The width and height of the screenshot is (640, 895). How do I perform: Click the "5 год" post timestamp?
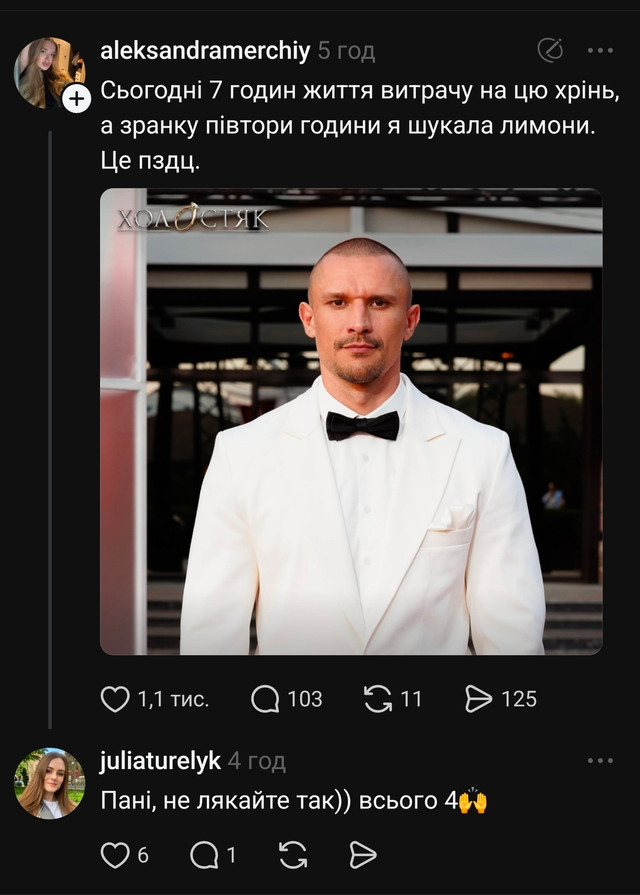[346, 49]
